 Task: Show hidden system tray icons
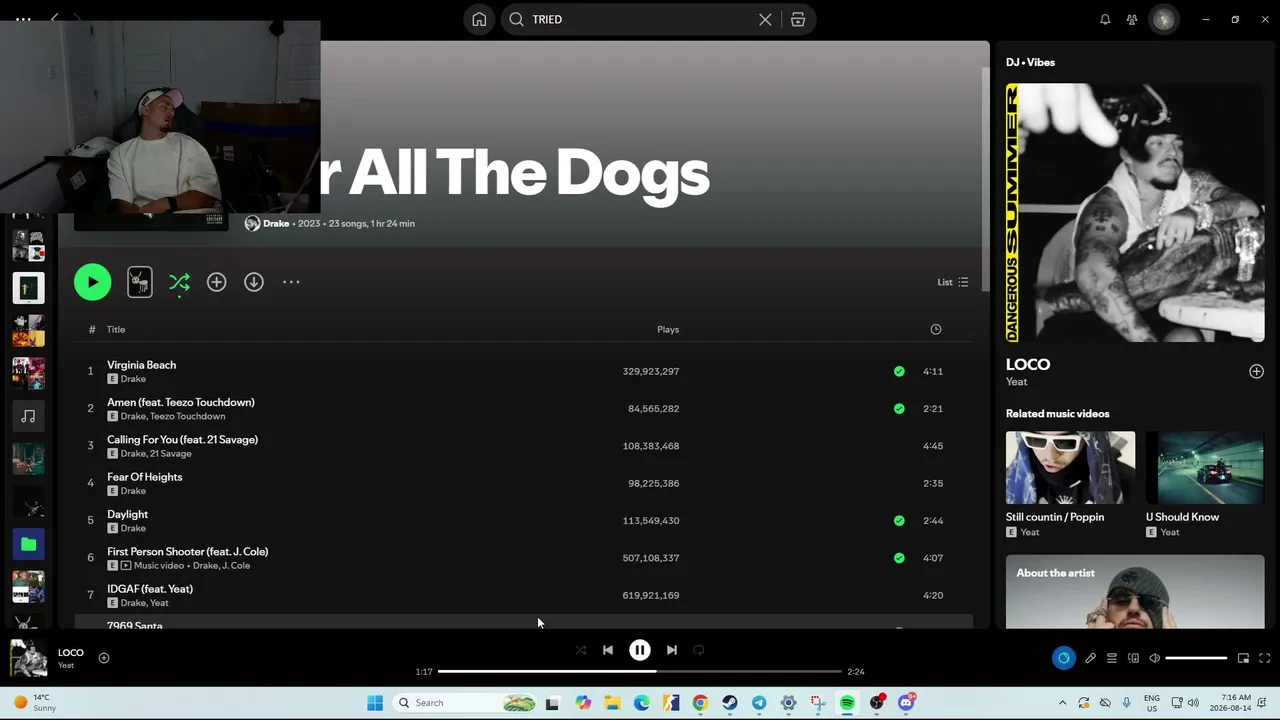pyautogui.click(x=1062, y=703)
